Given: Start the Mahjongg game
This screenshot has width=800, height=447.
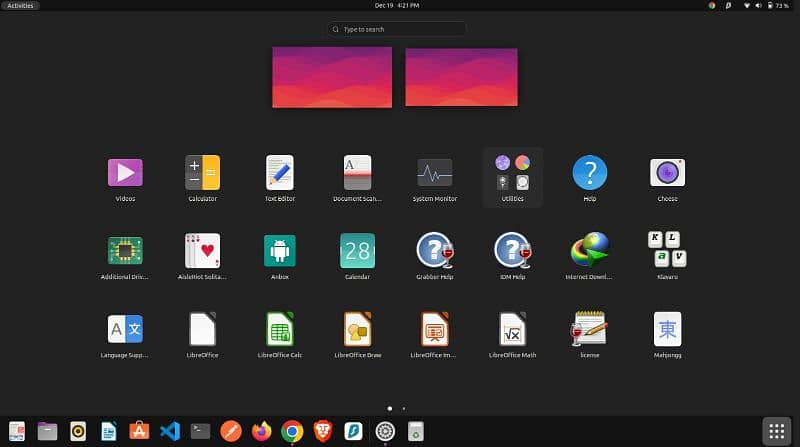Looking at the screenshot, I should [x=667, y=329].
